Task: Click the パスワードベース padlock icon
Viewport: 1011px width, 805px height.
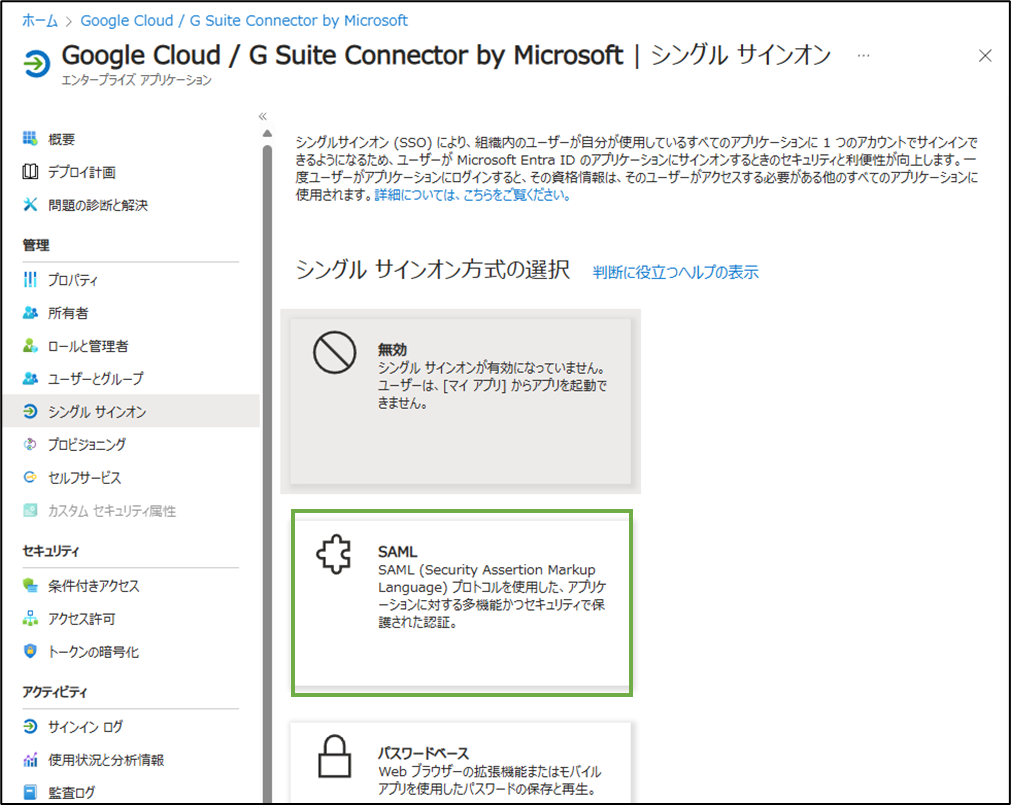Action: tap(334, 757)
